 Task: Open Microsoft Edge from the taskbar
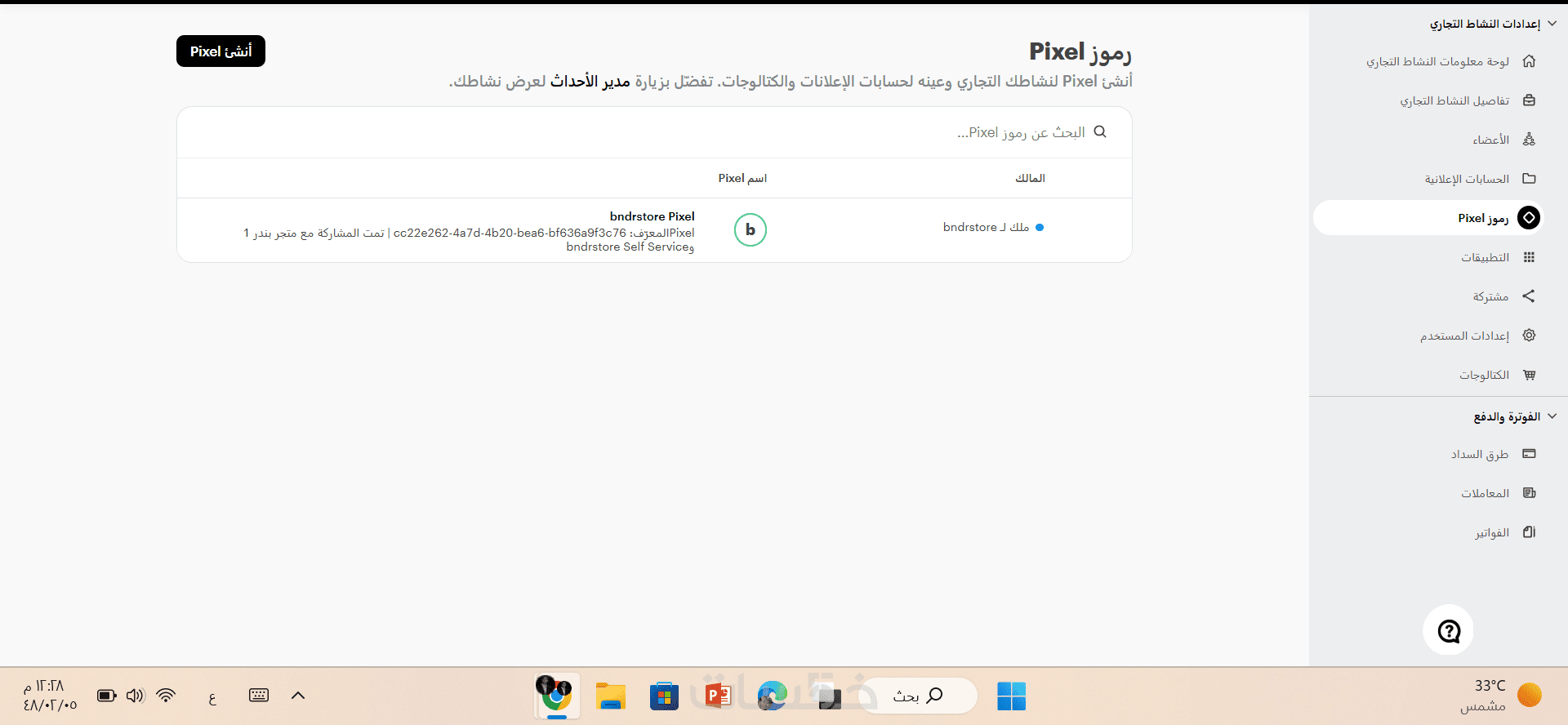(772, 696)
